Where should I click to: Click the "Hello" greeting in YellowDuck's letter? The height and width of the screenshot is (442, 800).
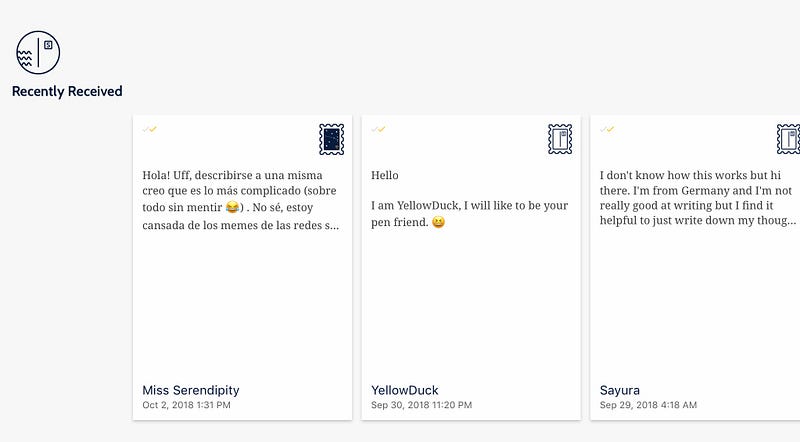[x=385, y=176]
